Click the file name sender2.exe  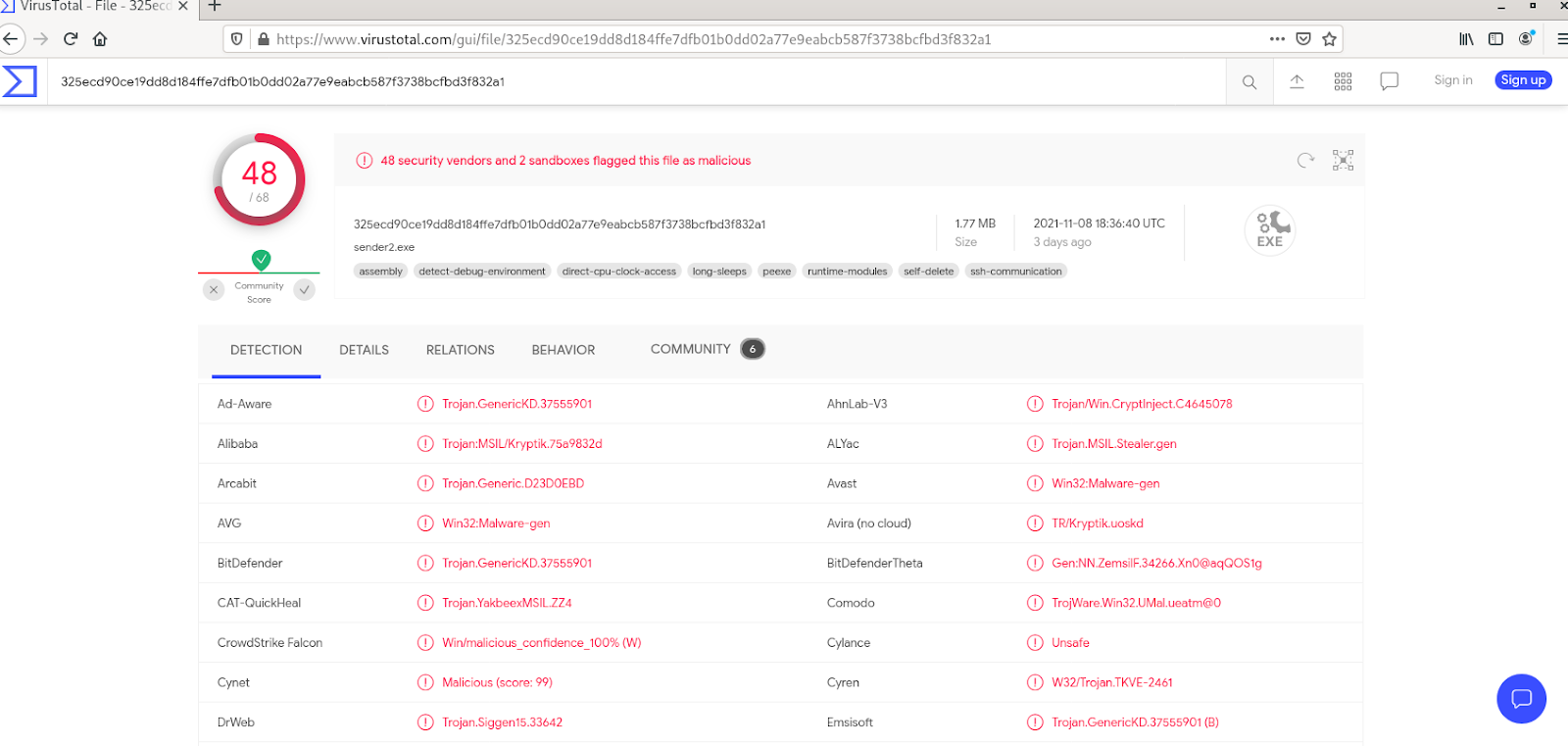(x=384, y=248)
